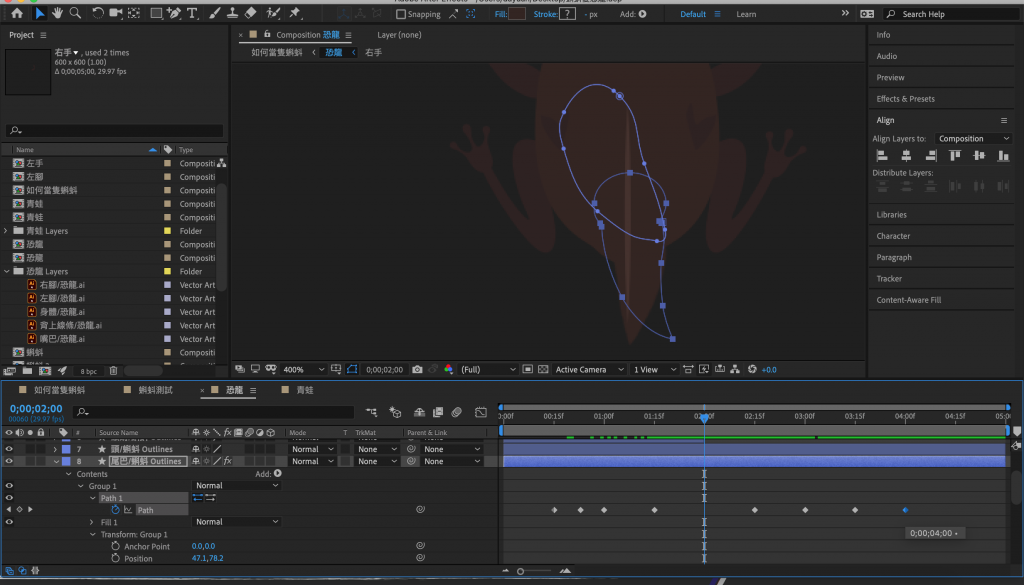Hide layer 8 尾巴/蝌蚪 Outlines
This screenshot has width=1024, height=585.
[x=9, y=461]
